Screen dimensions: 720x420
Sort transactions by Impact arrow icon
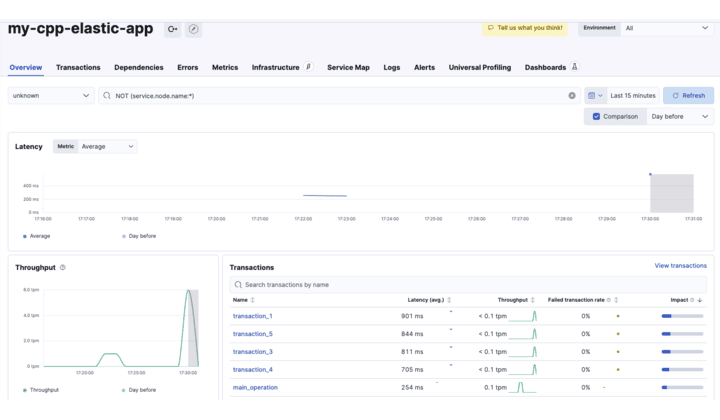pyautogui.click(x=700, y=300)
